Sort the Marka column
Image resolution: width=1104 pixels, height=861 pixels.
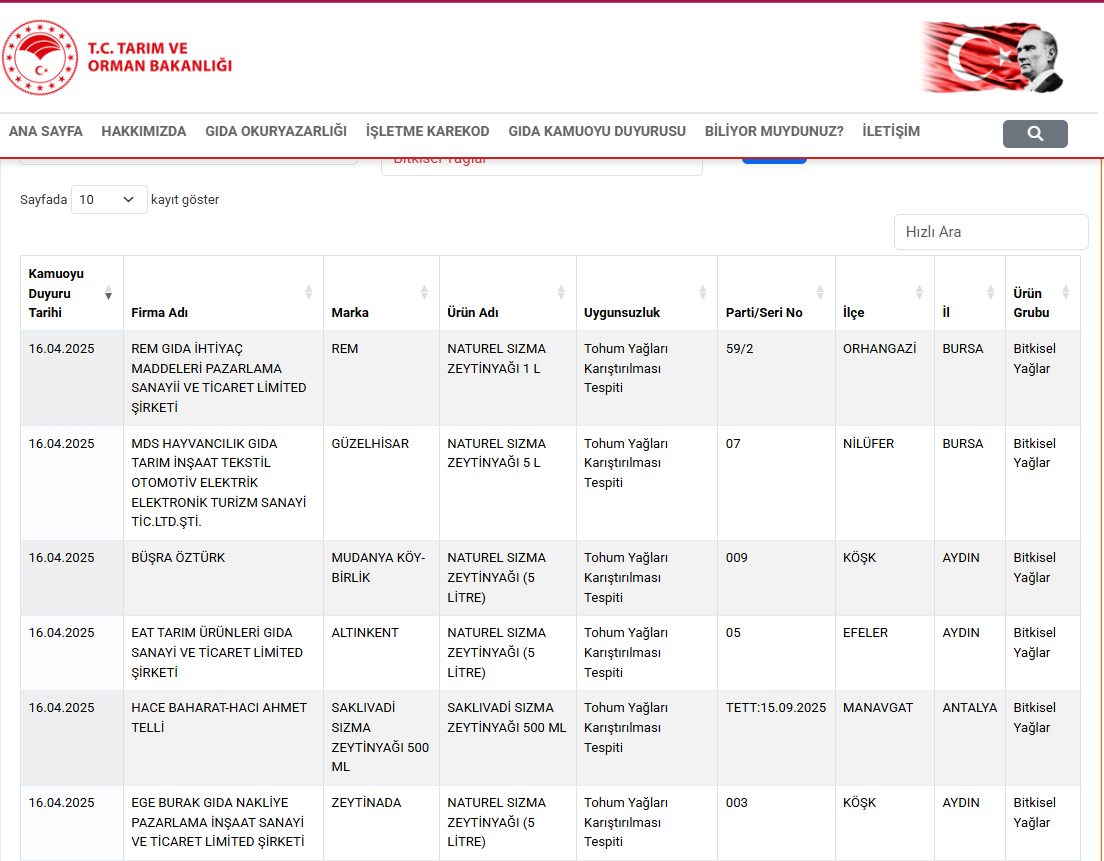click(x=424, y=292)
